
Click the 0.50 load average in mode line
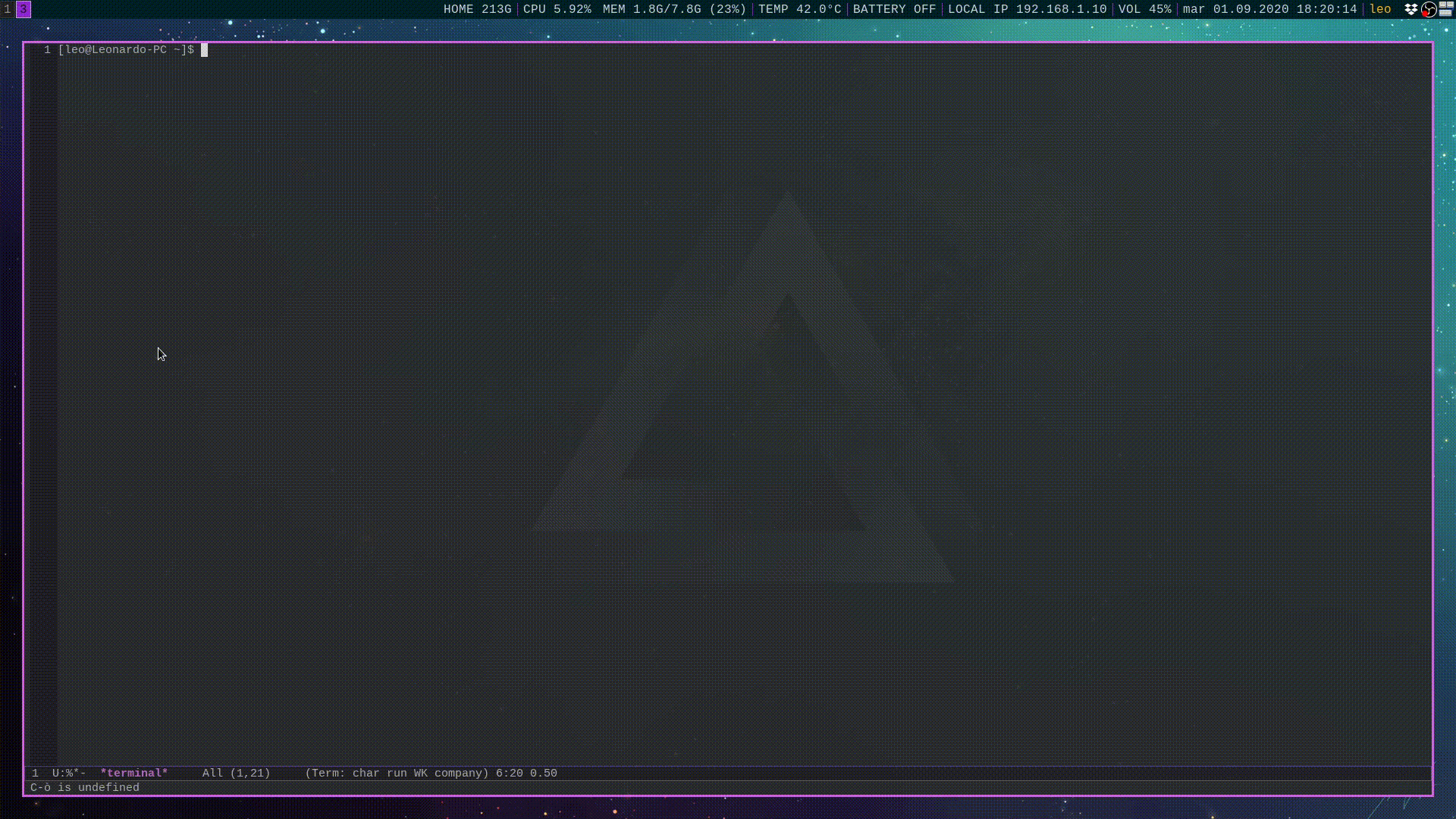tap(544, 773)
